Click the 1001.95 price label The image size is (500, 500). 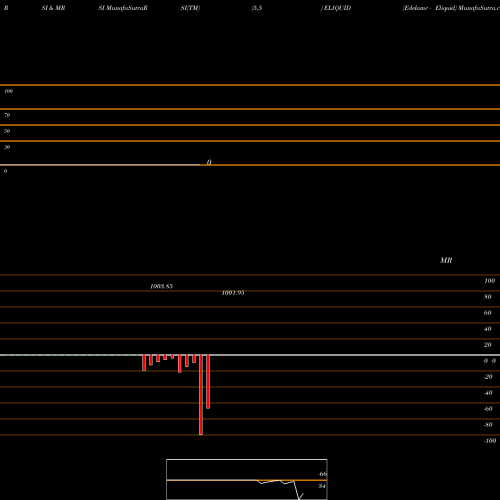pyautogui.click(x=233, y=293)
